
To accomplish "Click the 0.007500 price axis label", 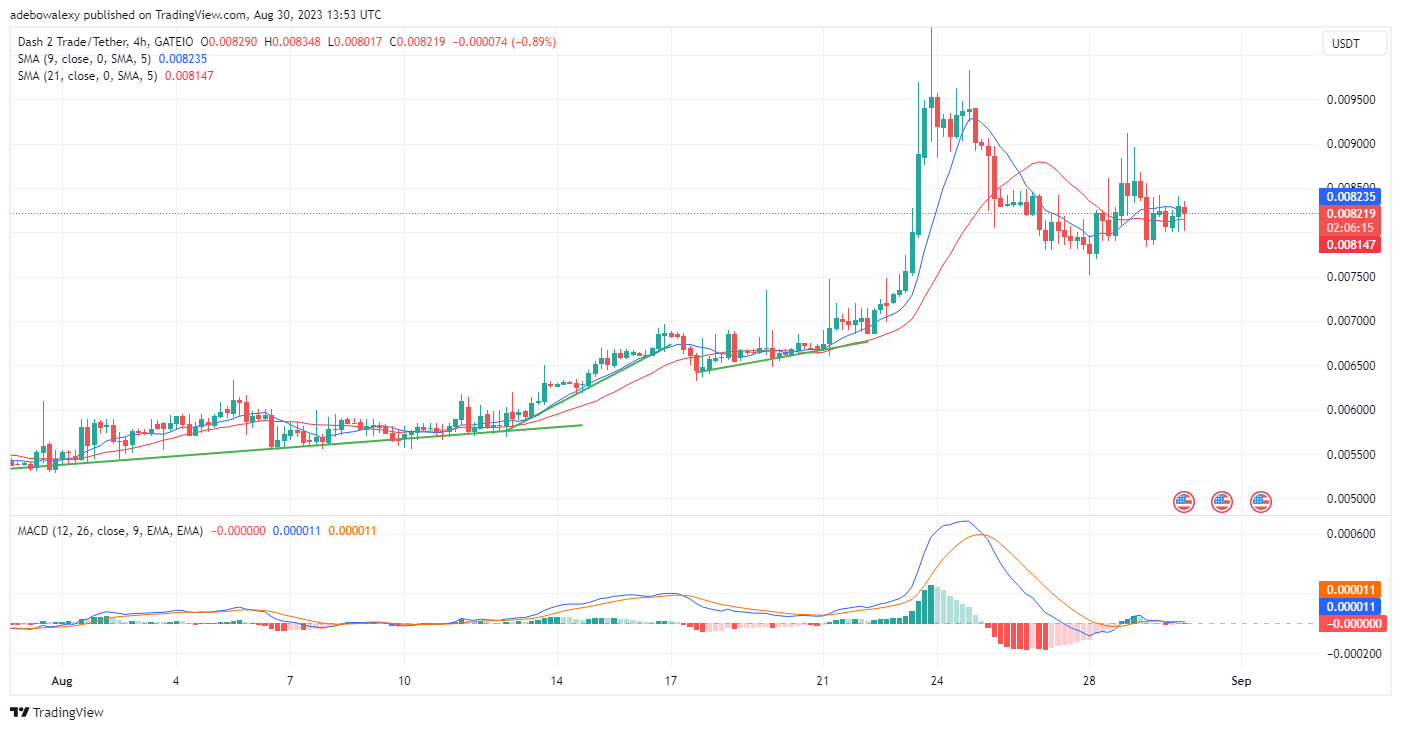I will pos(1351,277).
